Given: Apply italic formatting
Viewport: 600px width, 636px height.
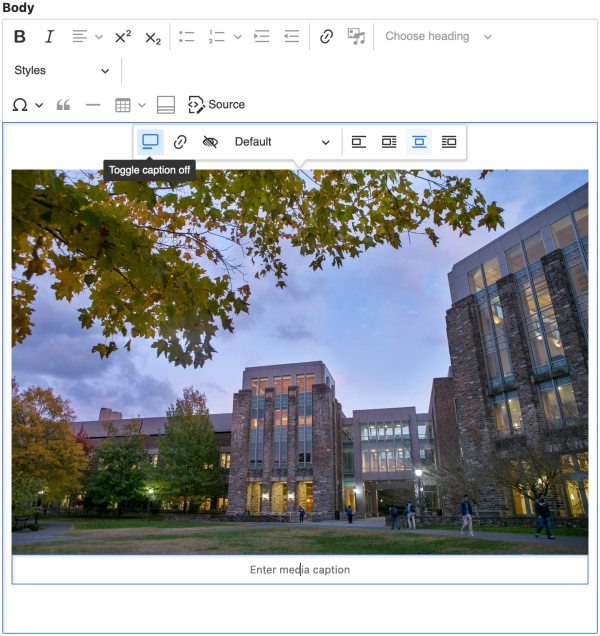Looking at the screenshot, I should click(49, 37).
